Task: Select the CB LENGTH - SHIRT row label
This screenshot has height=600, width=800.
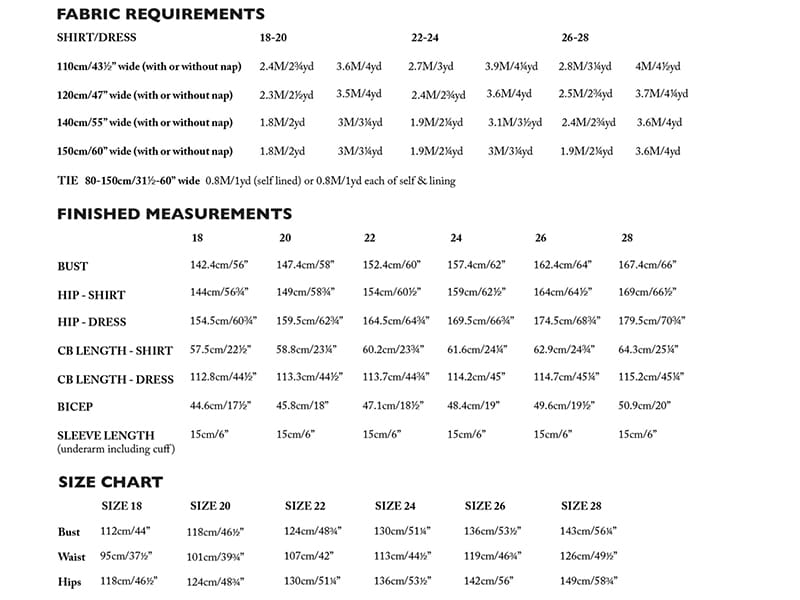Action: click(116, 351)
